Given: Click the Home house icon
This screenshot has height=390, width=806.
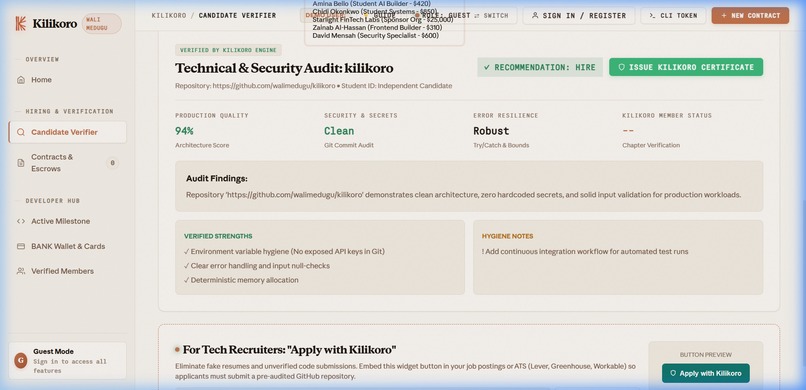Looking at the screenshot, I should click(21, 80).
